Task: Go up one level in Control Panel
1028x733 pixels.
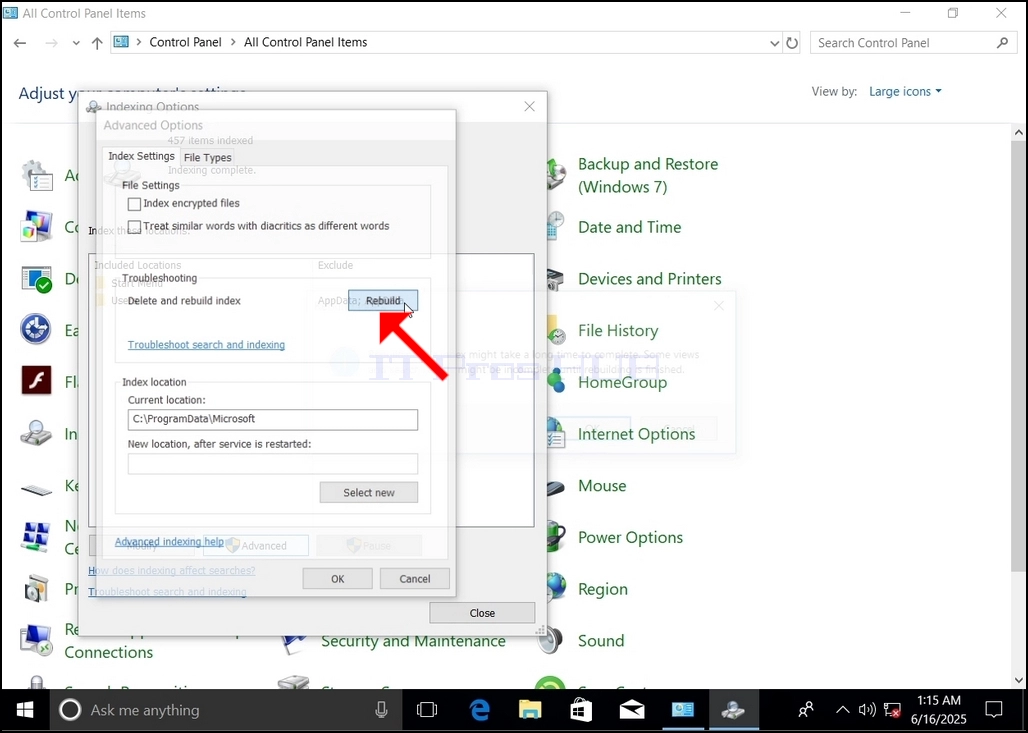Action: [x=97, y=43]
